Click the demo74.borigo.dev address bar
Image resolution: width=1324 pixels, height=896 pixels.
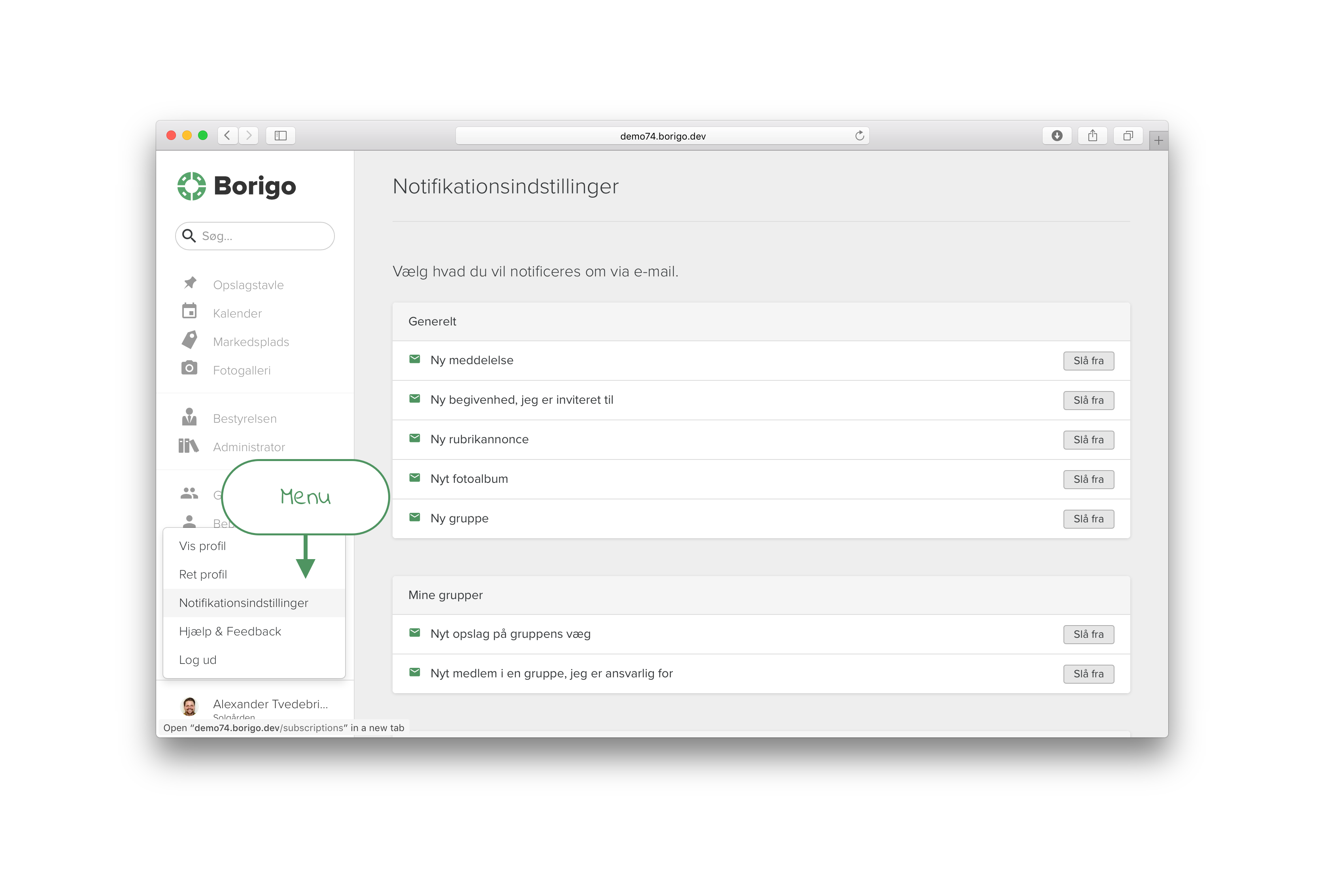[x=662, y=136]
